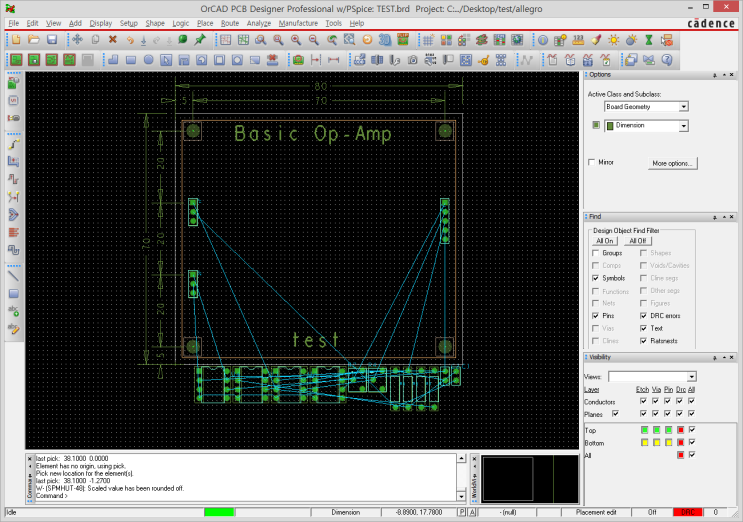This screenshot has height=522, width=743.
Task: Open the Views dropdown in Visibility
Action: [692, 376]
